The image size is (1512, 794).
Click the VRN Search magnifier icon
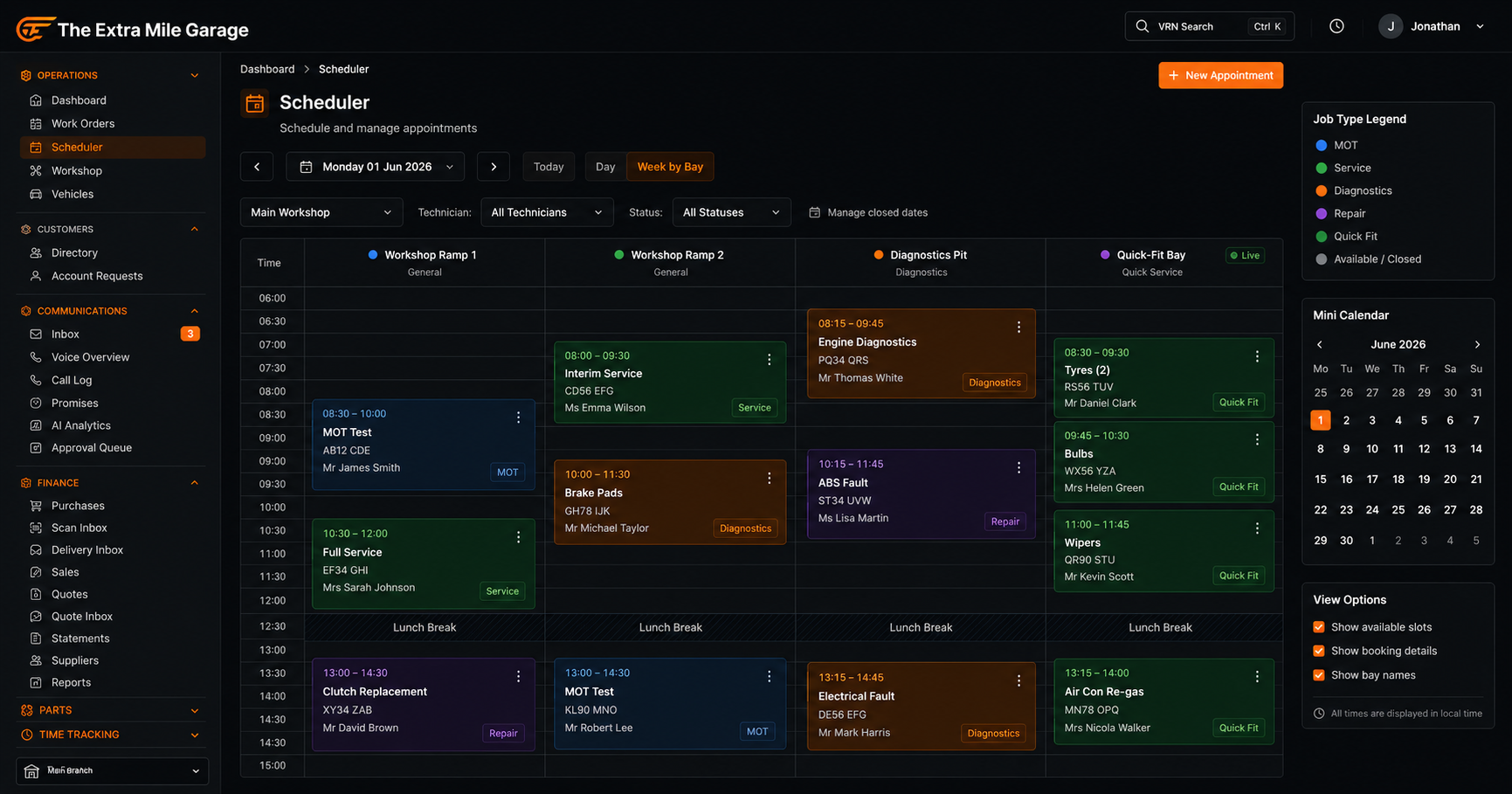coord(1142,26)
